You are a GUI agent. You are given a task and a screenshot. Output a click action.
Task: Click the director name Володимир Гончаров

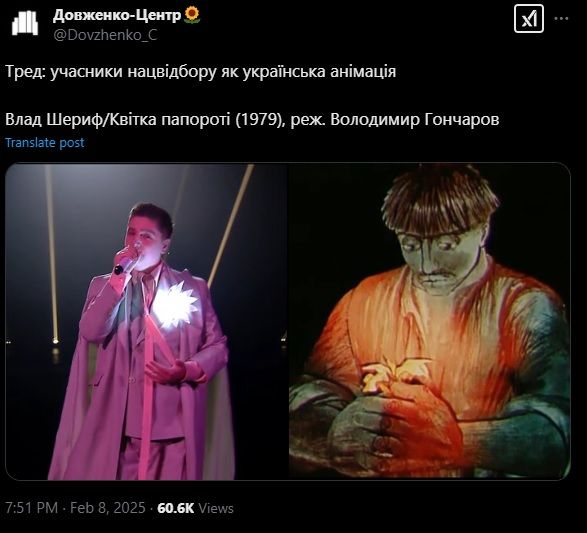(415, 119)
